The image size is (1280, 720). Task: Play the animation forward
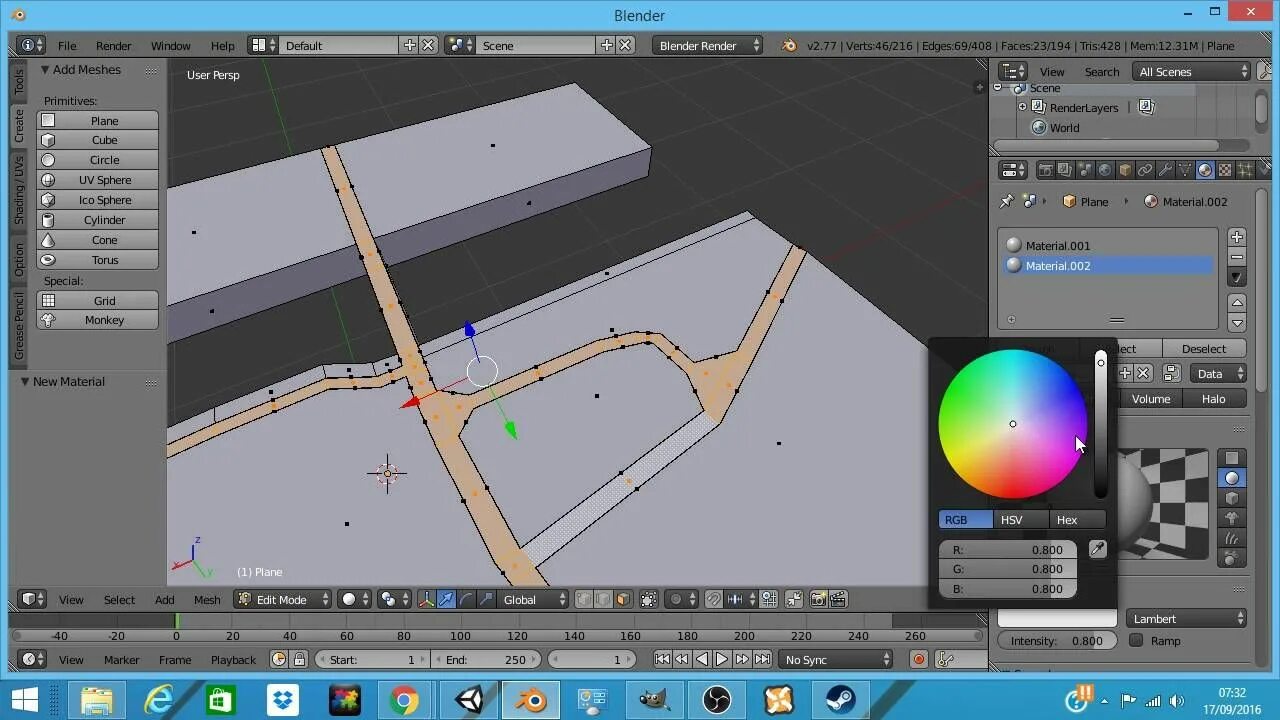(x=722, y=659)
